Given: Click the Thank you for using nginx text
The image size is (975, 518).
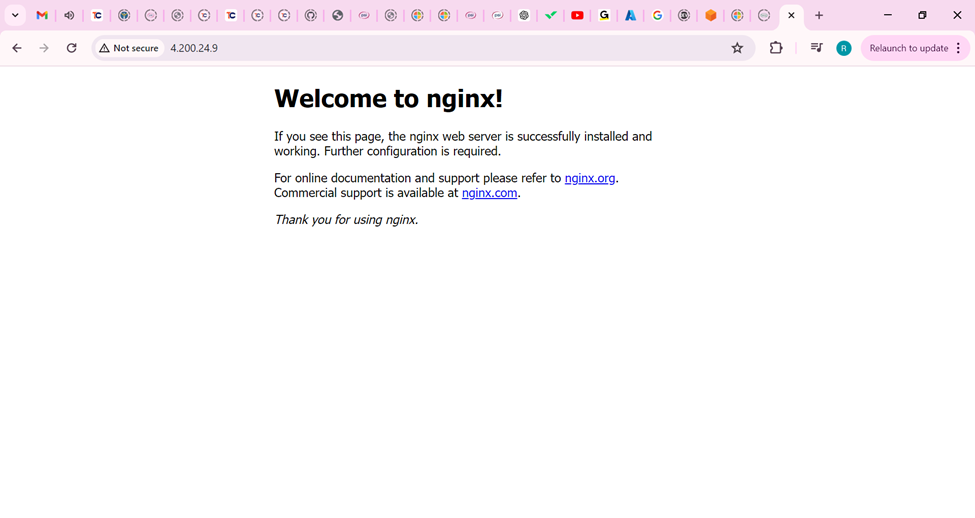Looking at the screenshot, I should click(346, 220).
